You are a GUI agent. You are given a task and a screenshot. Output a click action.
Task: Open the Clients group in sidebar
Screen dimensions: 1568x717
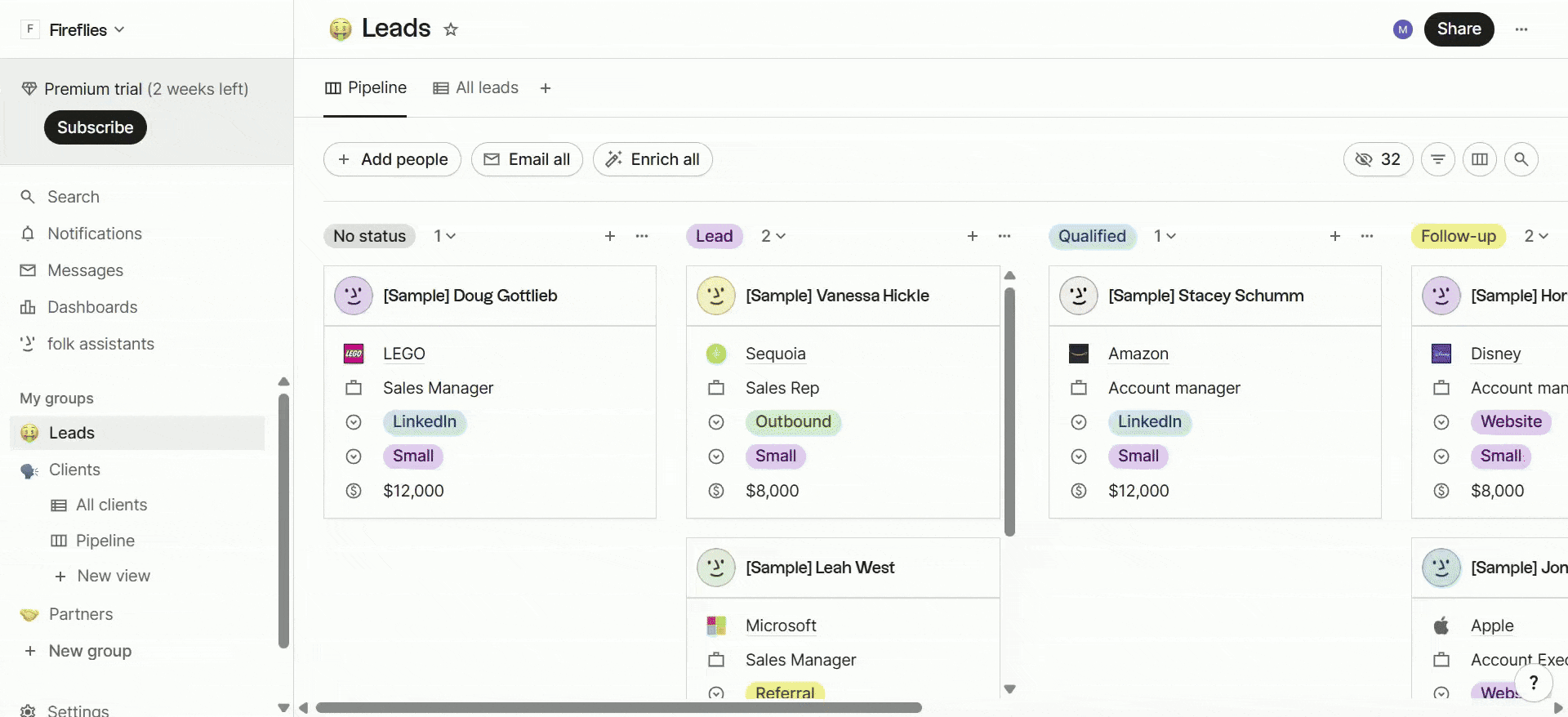click(74, 470)
